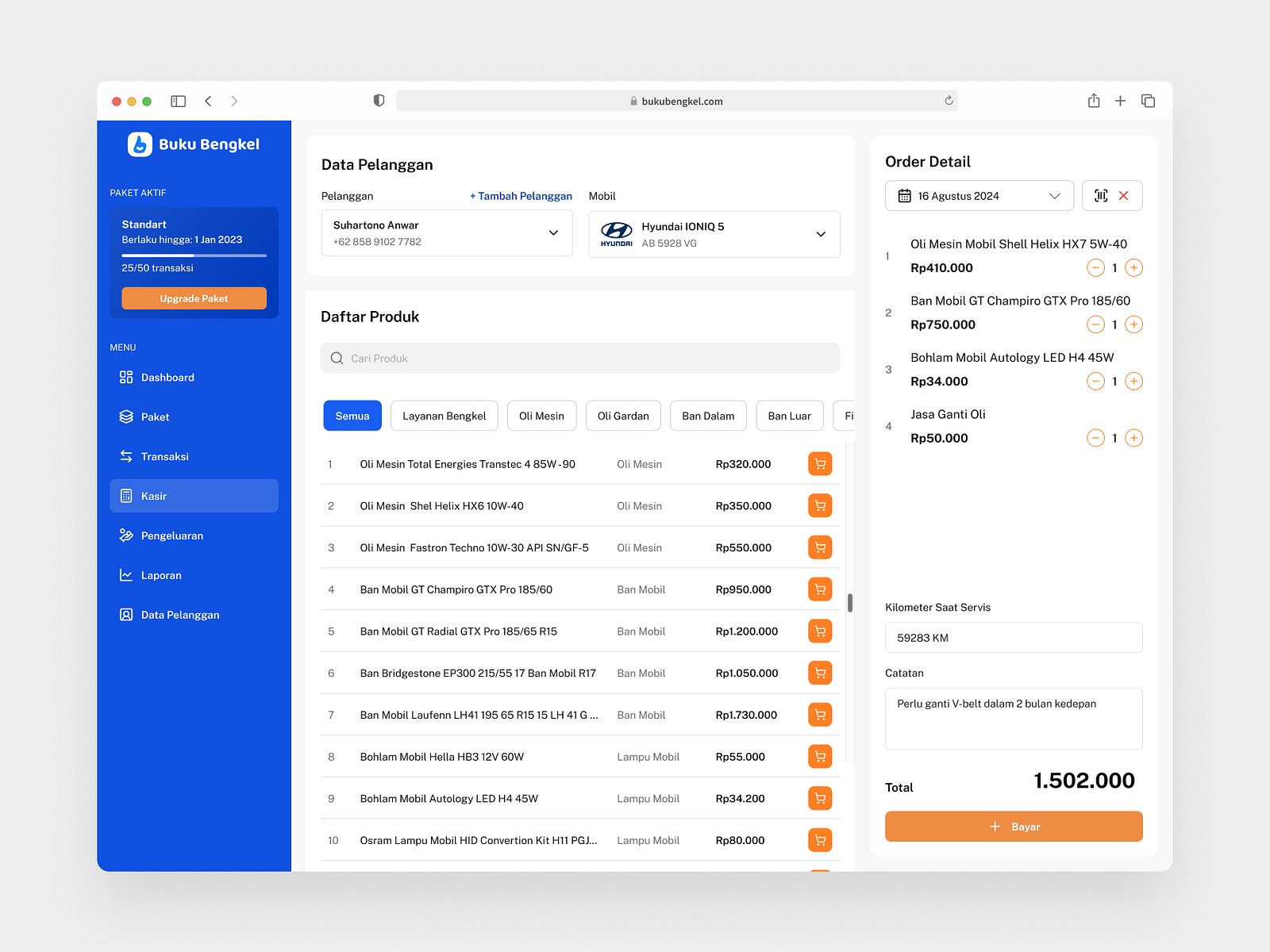Open Transaksi in the sidebar
Screen dimensions: 1270x952
point(164,456)
